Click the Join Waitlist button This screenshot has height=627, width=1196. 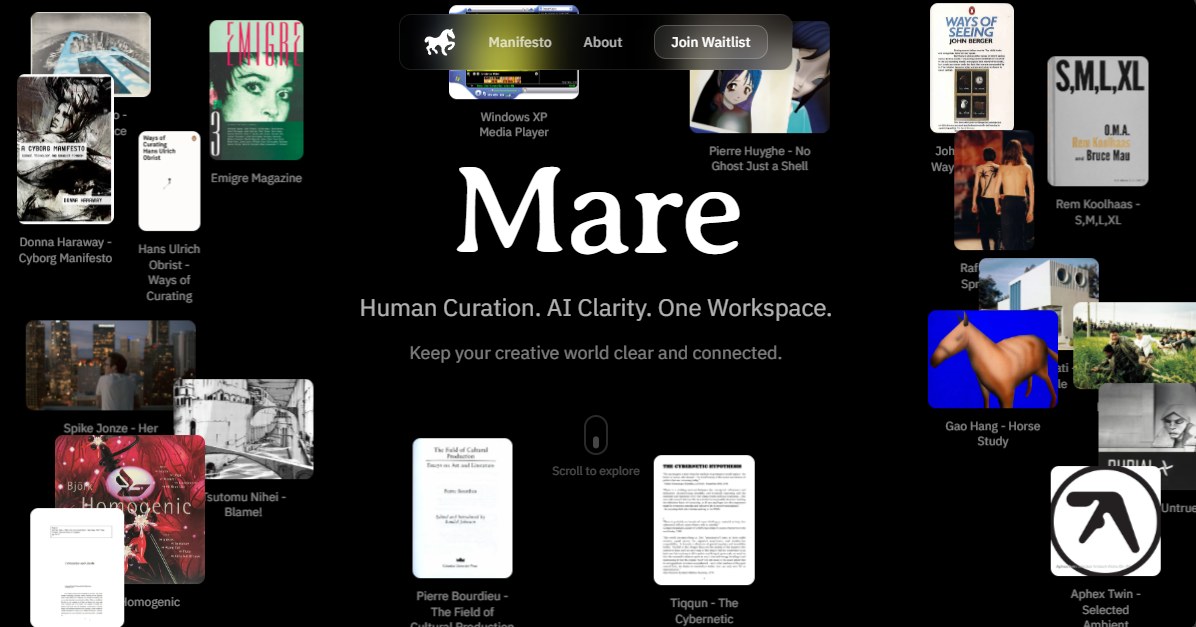pyautogui.click(x=710, y=43)
